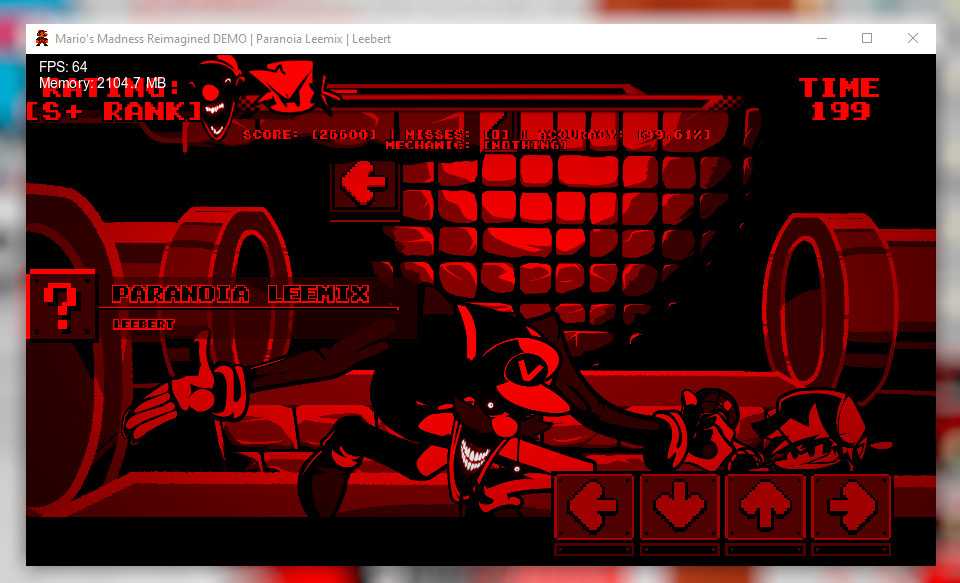The image size is (960, 583).
Task: Click the question mark block icon
Action: (61, 304)
